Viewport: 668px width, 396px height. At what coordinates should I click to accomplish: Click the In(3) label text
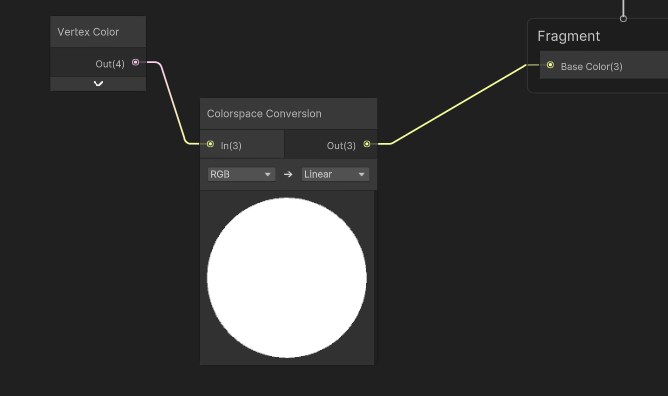(x=231, y=146)
